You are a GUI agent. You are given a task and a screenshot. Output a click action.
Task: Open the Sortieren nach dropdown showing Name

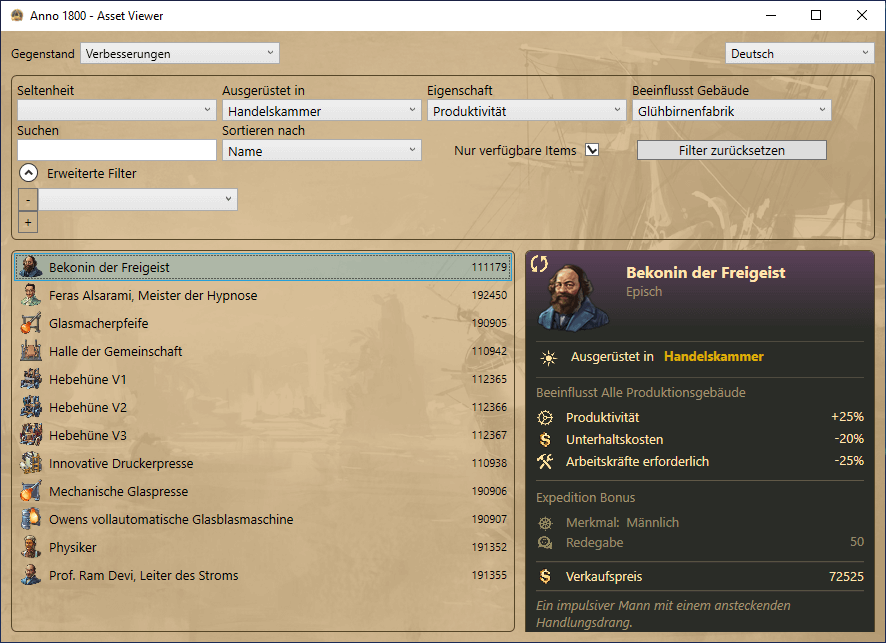coord(322,151)
